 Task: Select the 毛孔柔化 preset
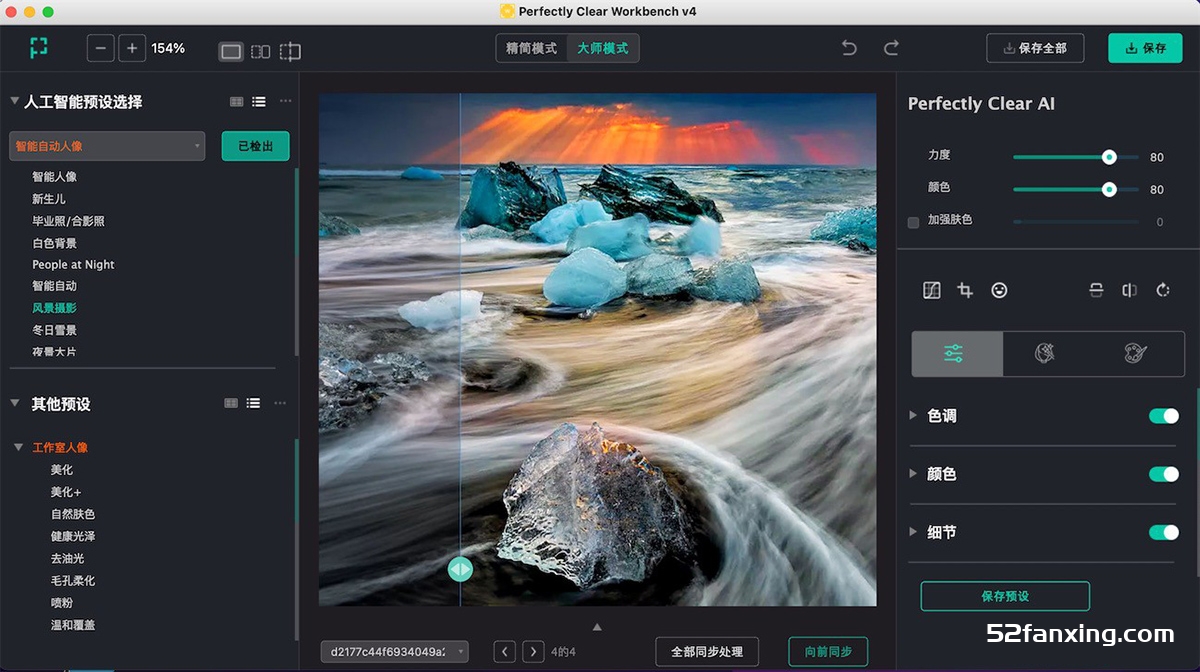click(73, 580)
